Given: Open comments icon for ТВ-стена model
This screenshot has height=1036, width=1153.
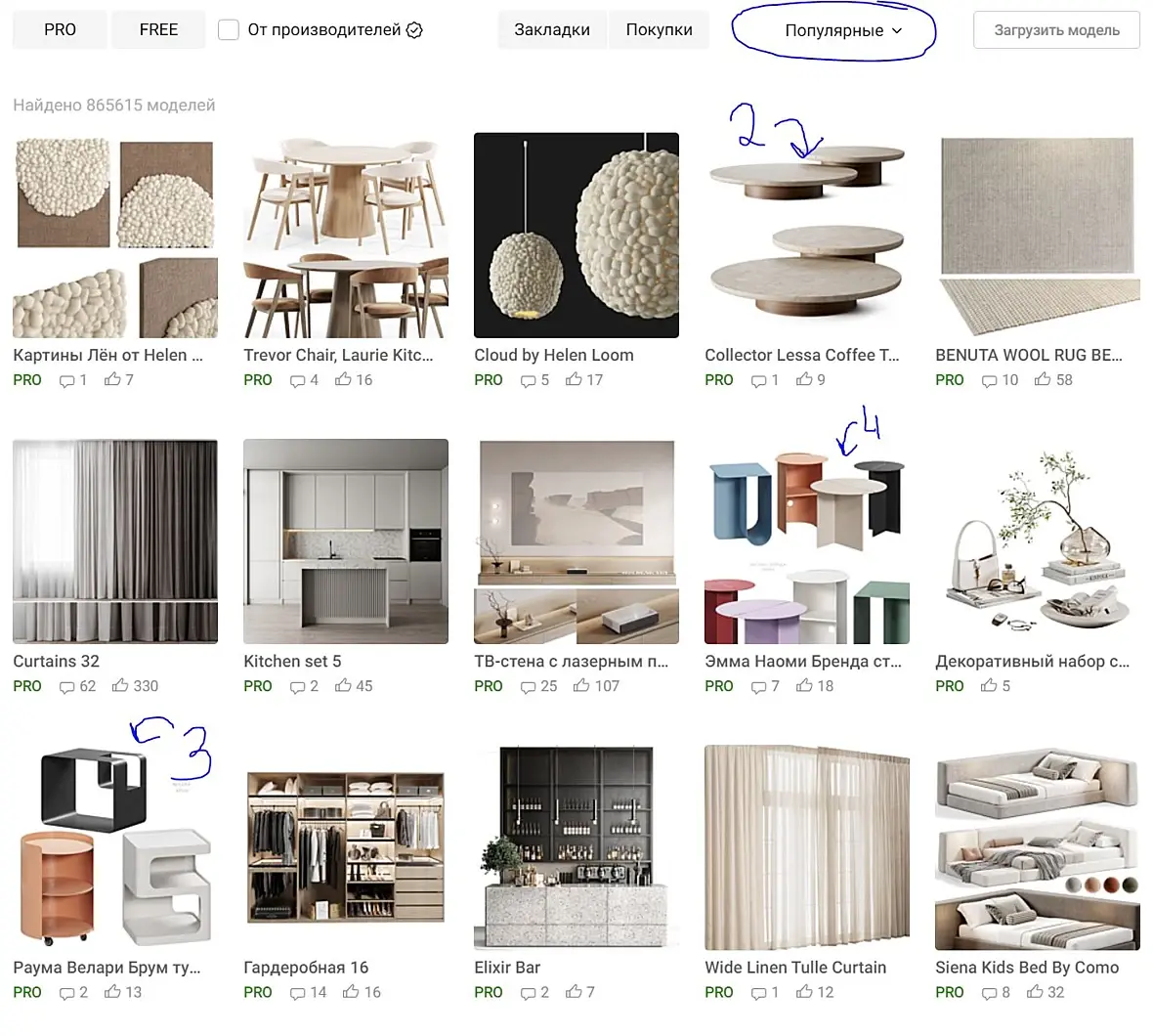Looking at the screenshot, I should pos(528,687).
